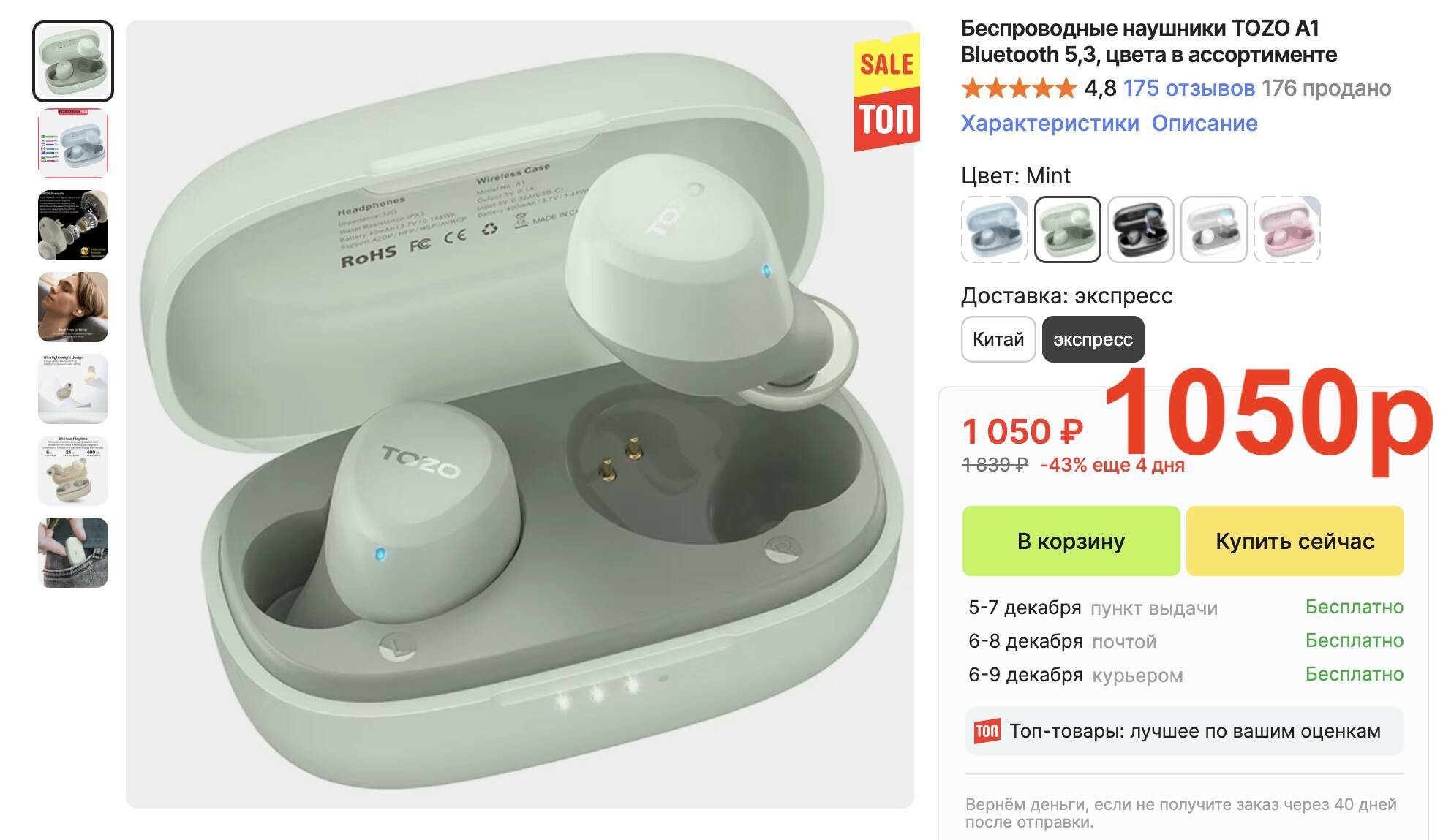
Task: Choose the Mint color option
Action: pos(1067,230)
